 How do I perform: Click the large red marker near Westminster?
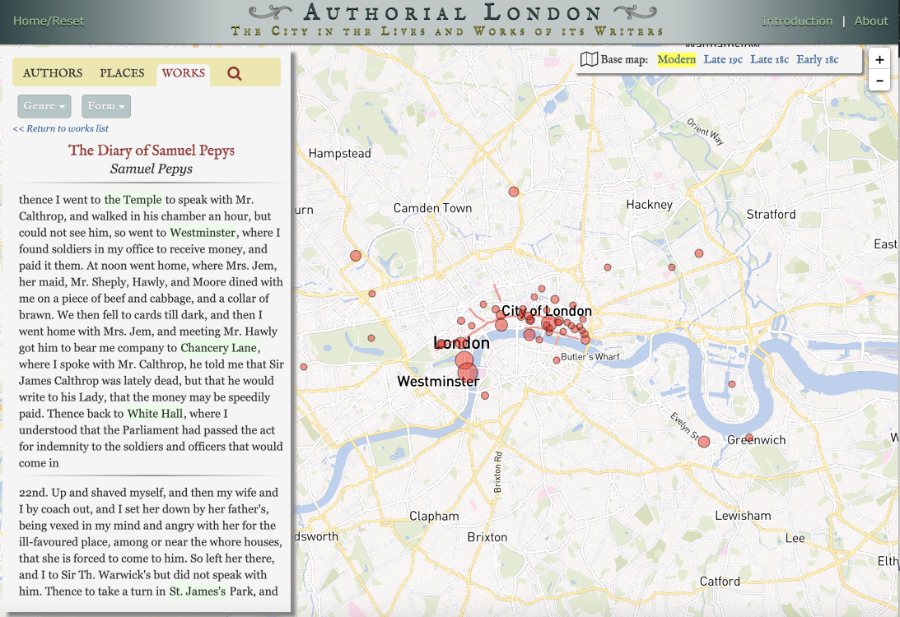465,362
